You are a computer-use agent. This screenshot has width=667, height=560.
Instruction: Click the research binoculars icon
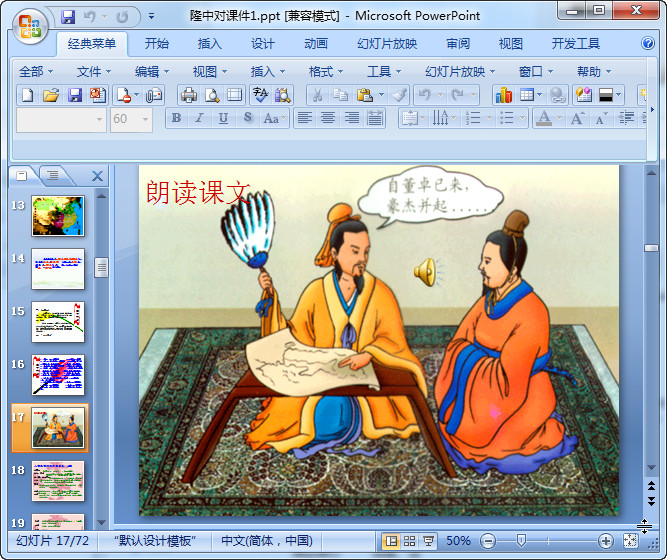[283, 95]
